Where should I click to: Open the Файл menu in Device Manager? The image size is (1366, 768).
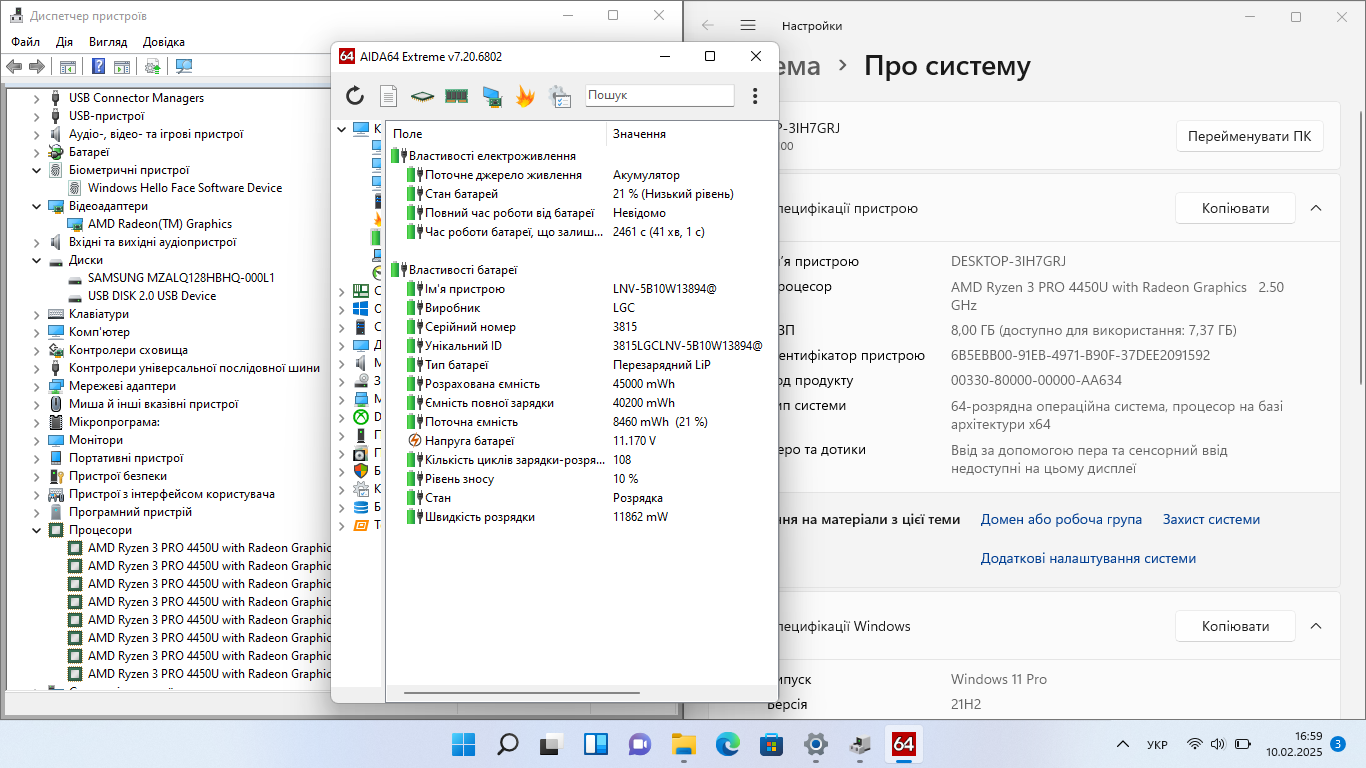(26, 42)
